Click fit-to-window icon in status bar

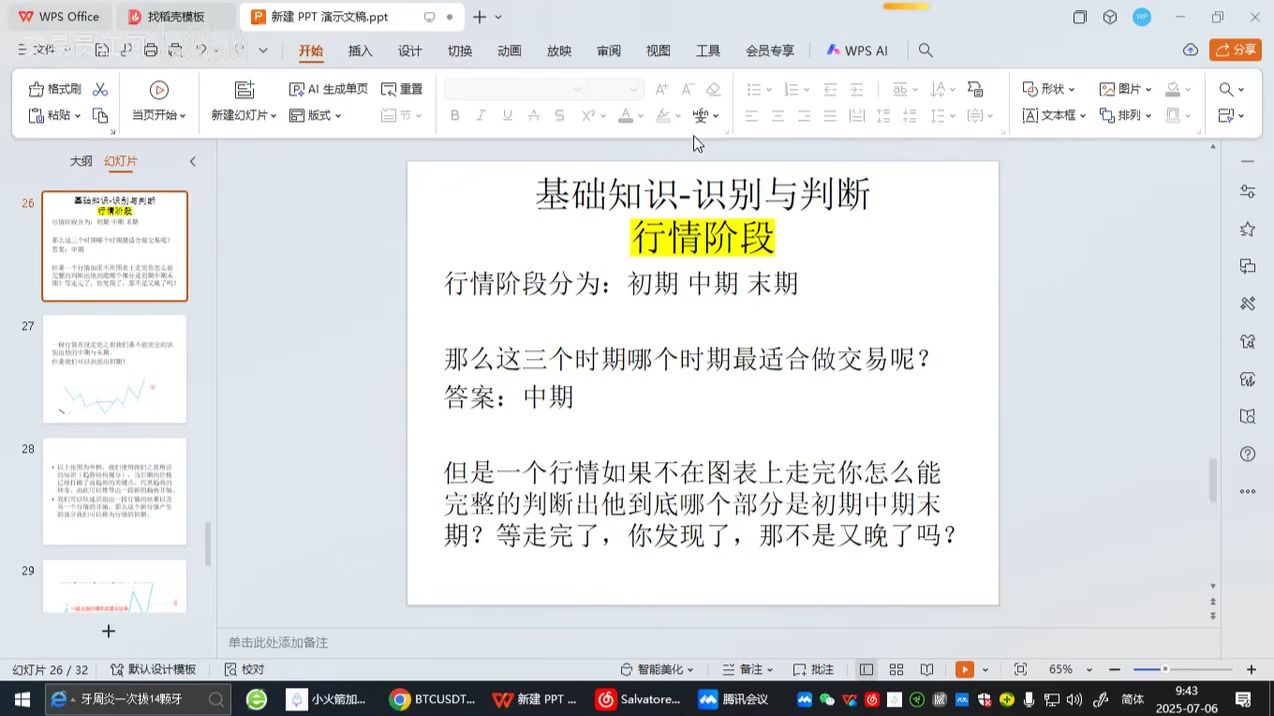[1020, 669]
